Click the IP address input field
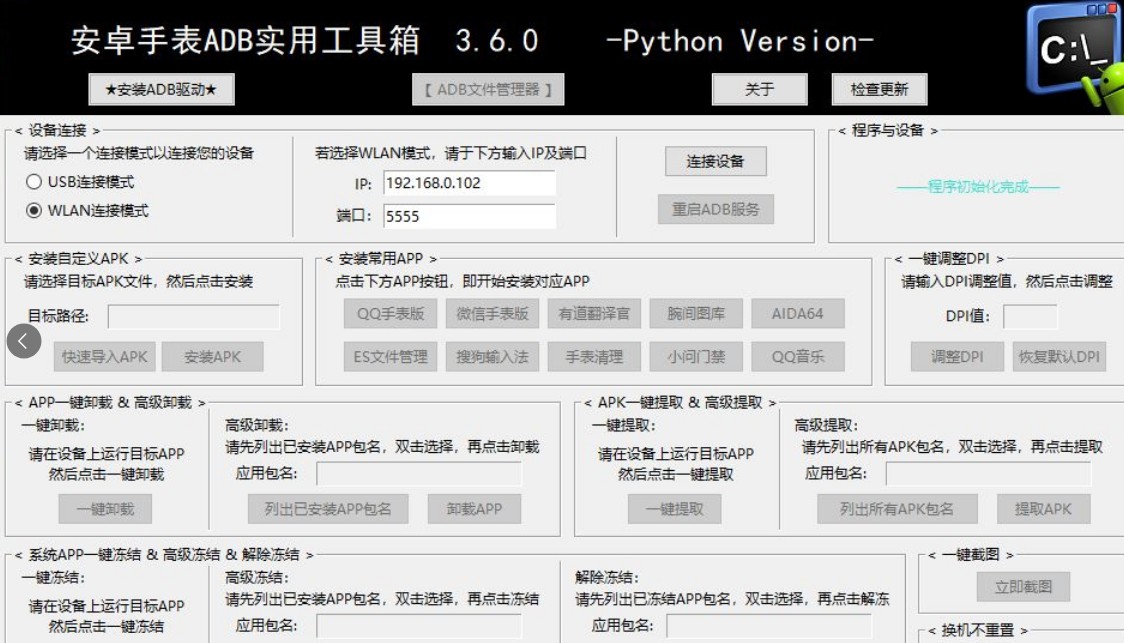The height and width of the screenshot is (643, 1124). click(469, 183)
